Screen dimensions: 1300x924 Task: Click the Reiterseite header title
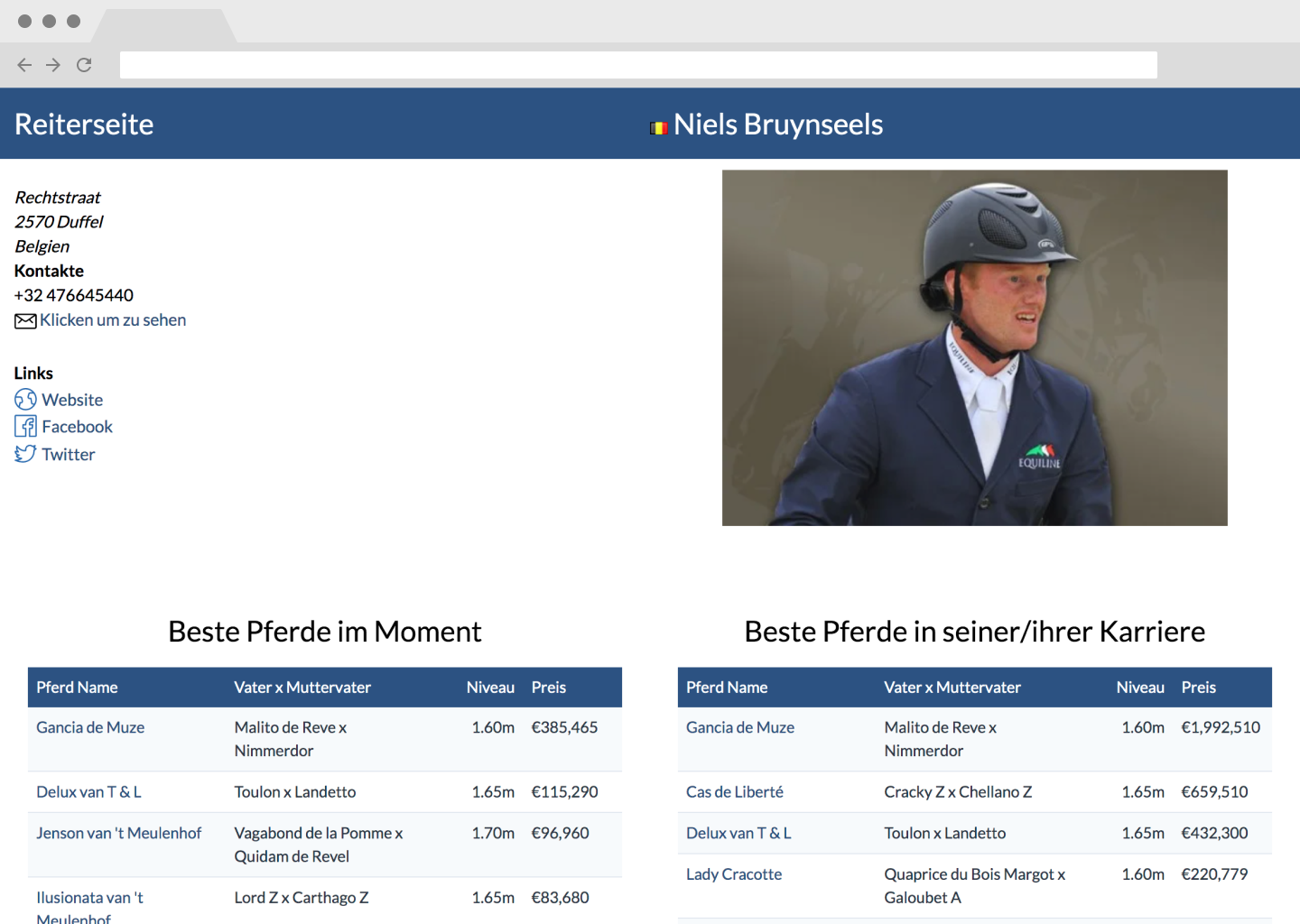tap(84, 125)
